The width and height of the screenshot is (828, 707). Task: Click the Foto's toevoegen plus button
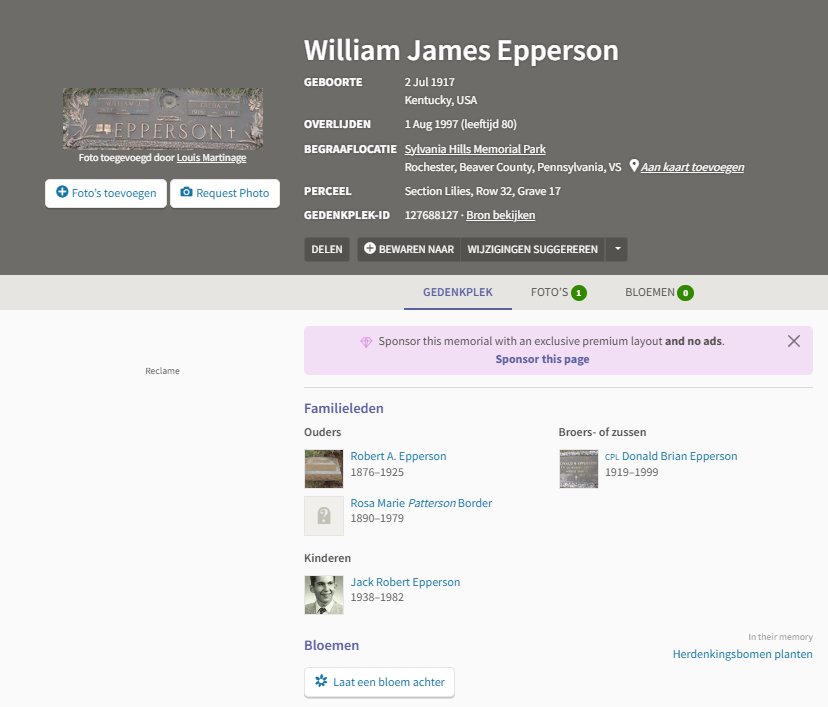pos(106,193)
